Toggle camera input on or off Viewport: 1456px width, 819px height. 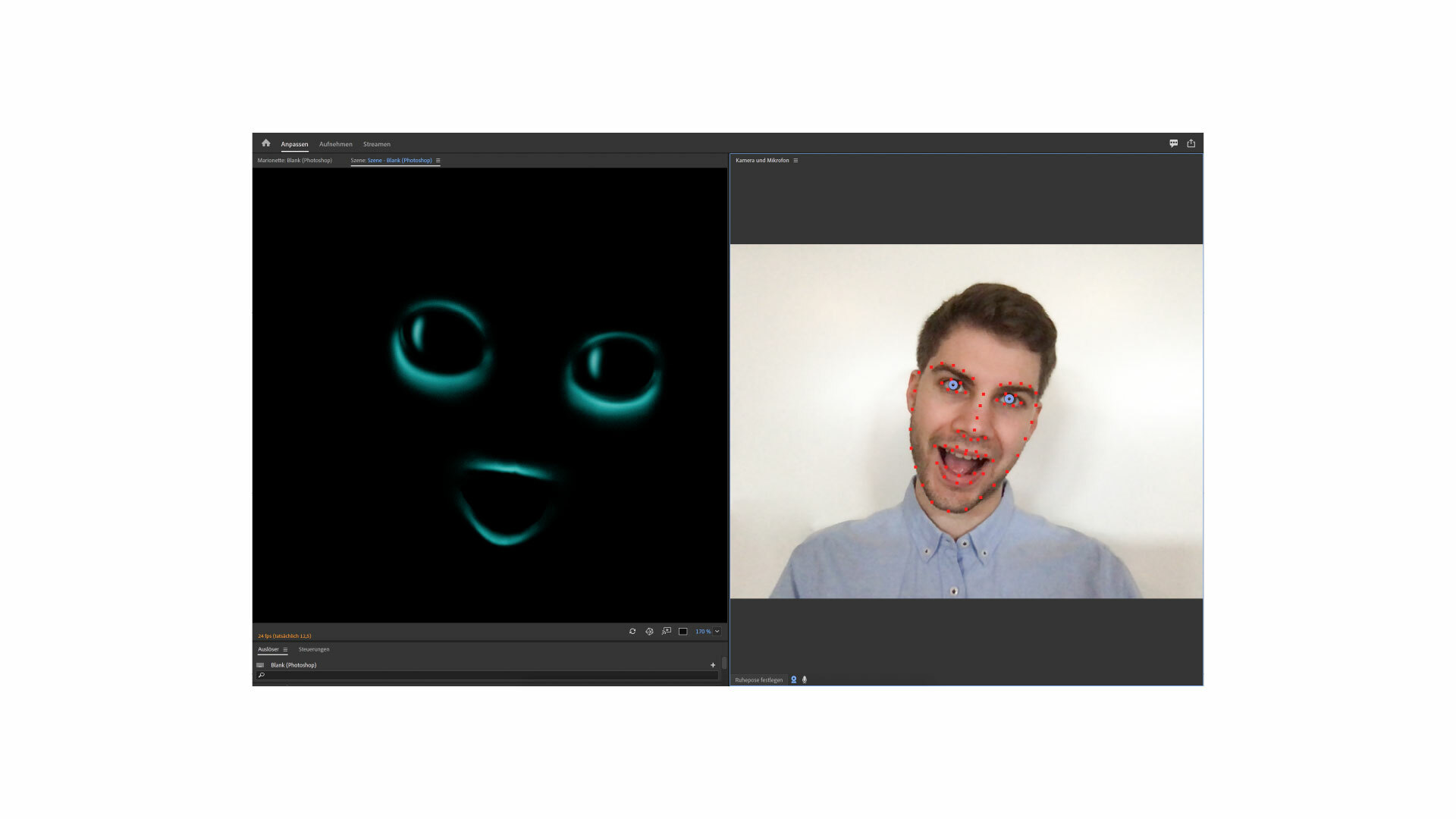(794, 679)
